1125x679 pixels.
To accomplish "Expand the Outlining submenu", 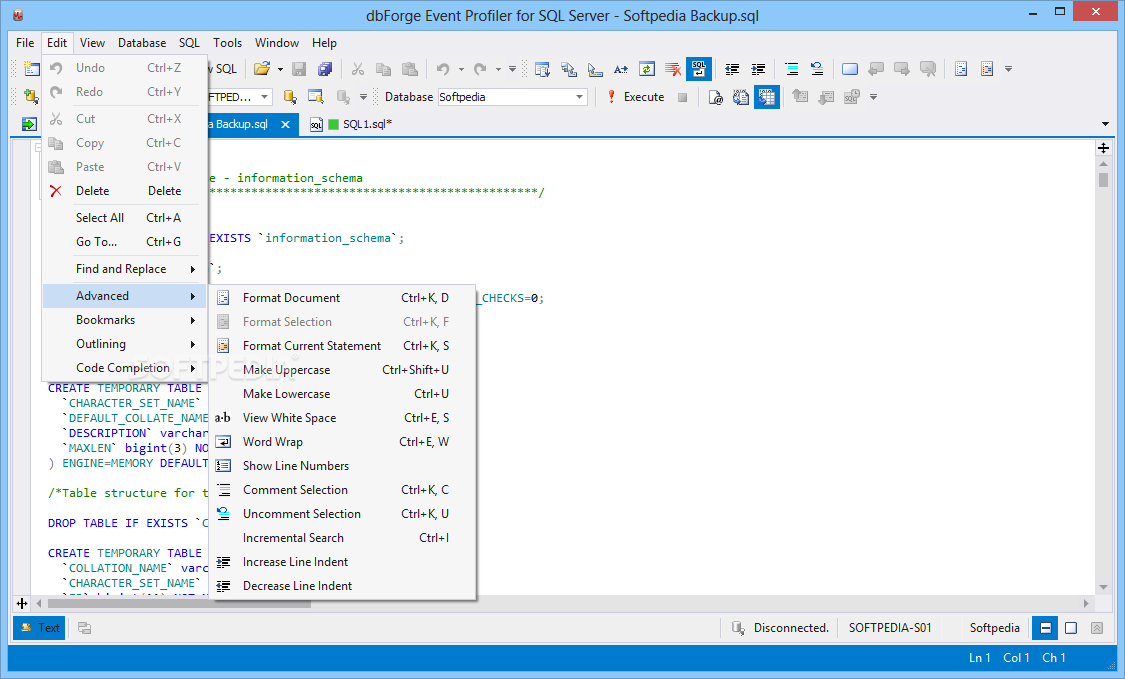I will coord(125,344).
